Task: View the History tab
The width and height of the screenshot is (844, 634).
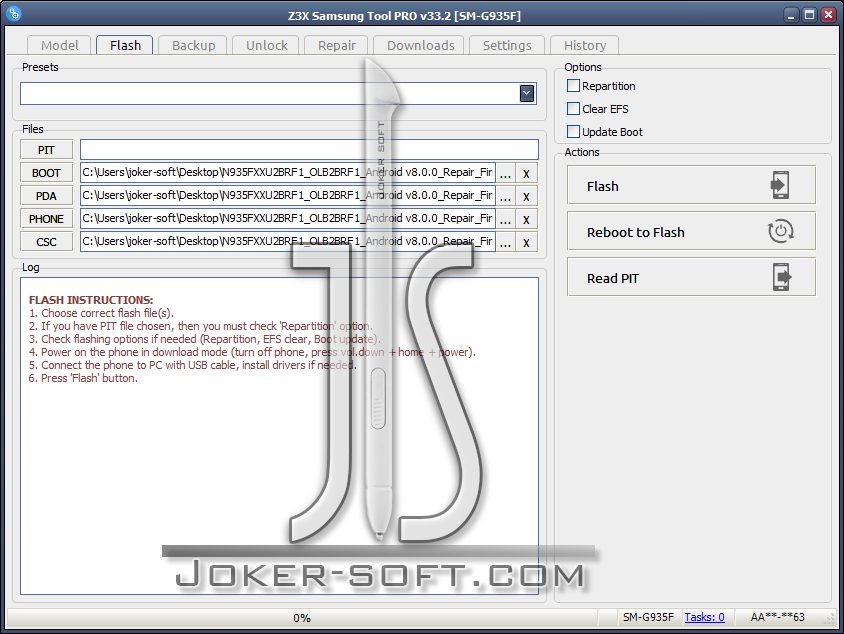Action: tap(585, 45)
